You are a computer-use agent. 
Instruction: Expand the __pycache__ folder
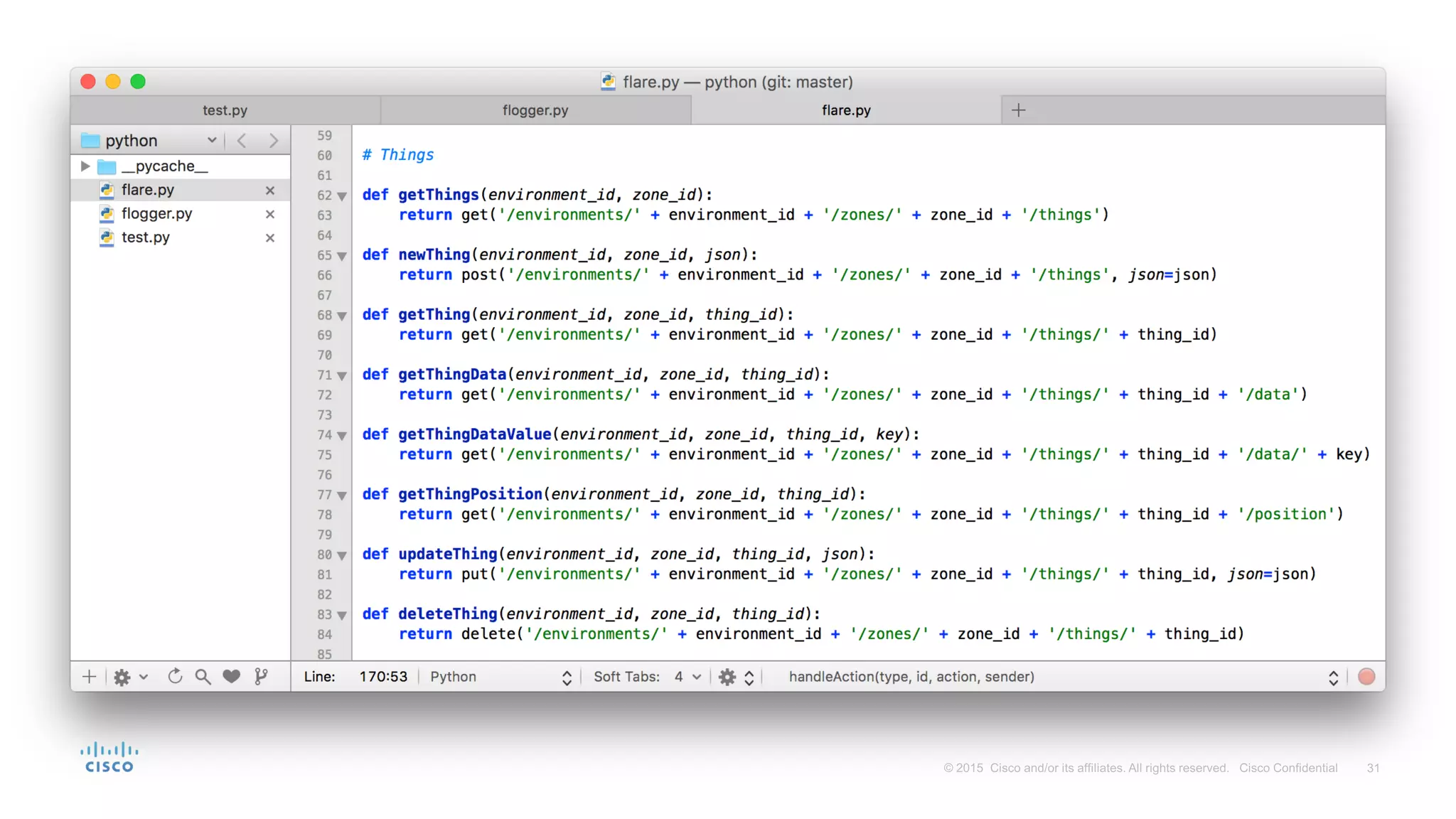[x=85, y=166]
